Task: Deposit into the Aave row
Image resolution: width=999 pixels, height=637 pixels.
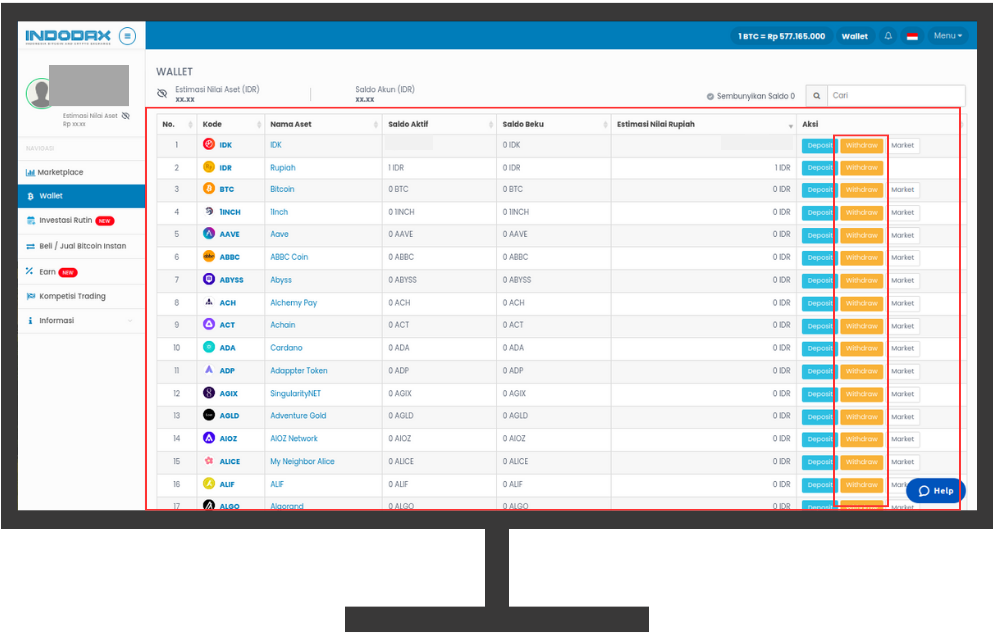Action: (x=819, y=235)
